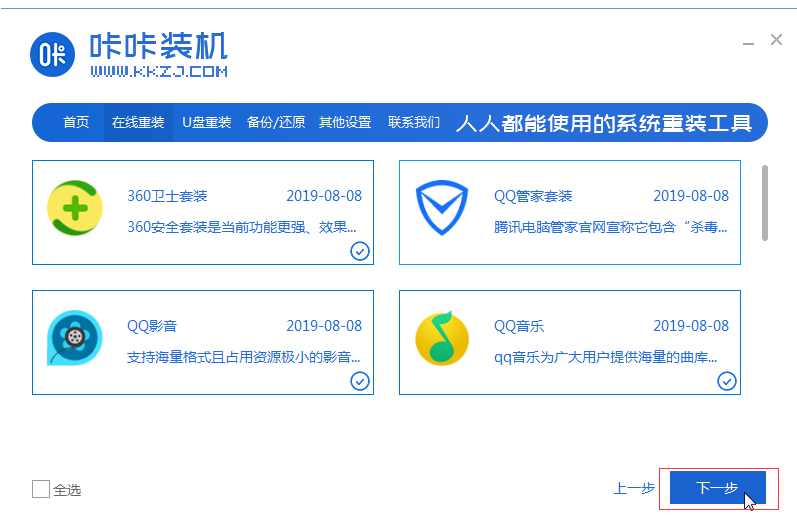
Task: Uncheck the QQ影音 selection checkmark
Action: [x=360, y=381]
